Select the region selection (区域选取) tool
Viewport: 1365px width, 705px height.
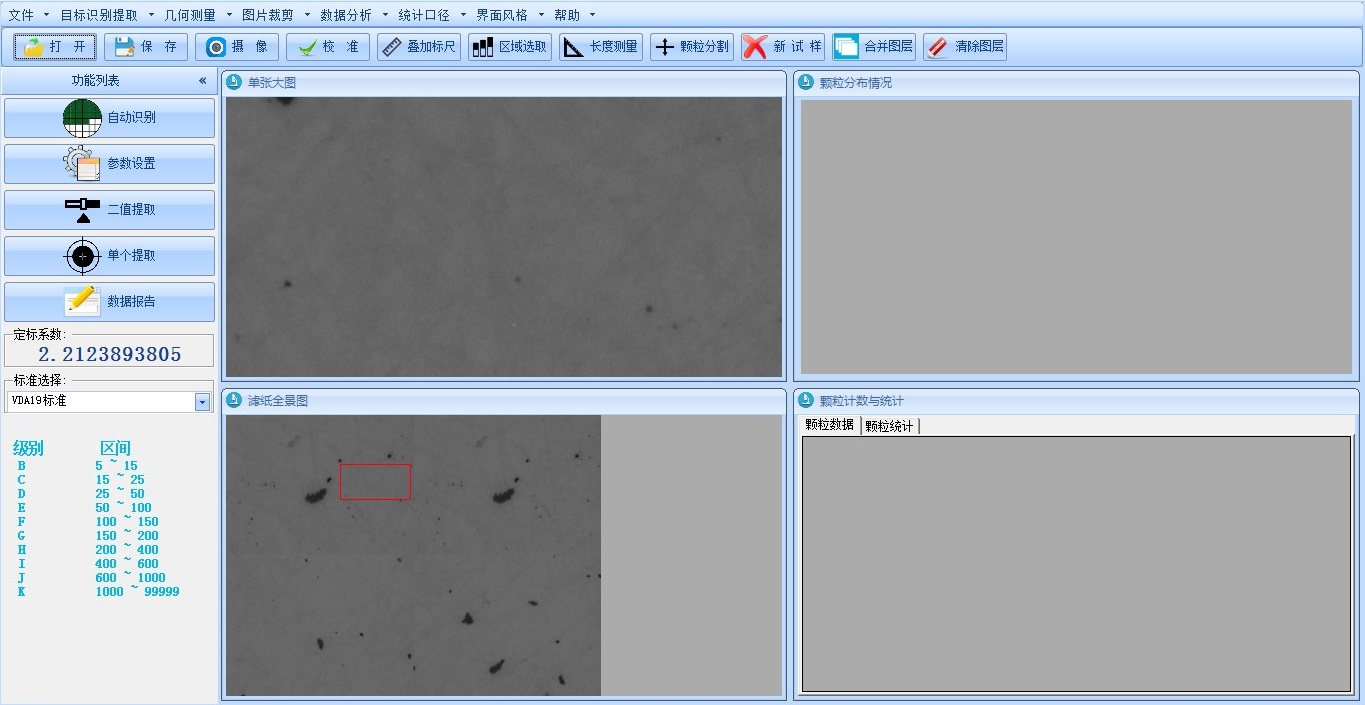[x=510, y=47]
